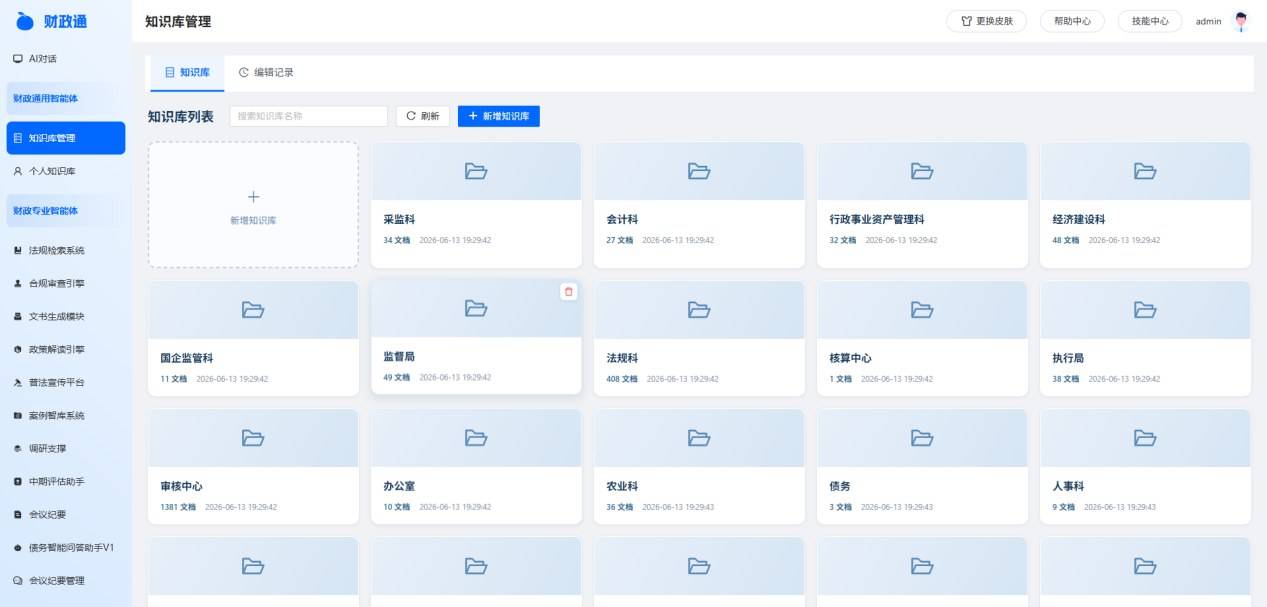Click the folder icon on the 法规科 card
The height and width of the screenshot is (607, 1267).
699,310
